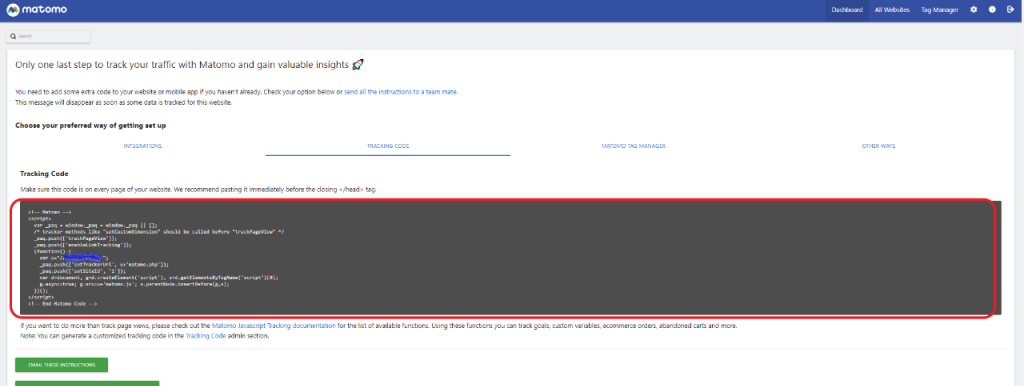Image resolution: width=1024 pixels, height=386 pixels.
Task: Switch to the Integrations tab
Action: tap(142, 146)
